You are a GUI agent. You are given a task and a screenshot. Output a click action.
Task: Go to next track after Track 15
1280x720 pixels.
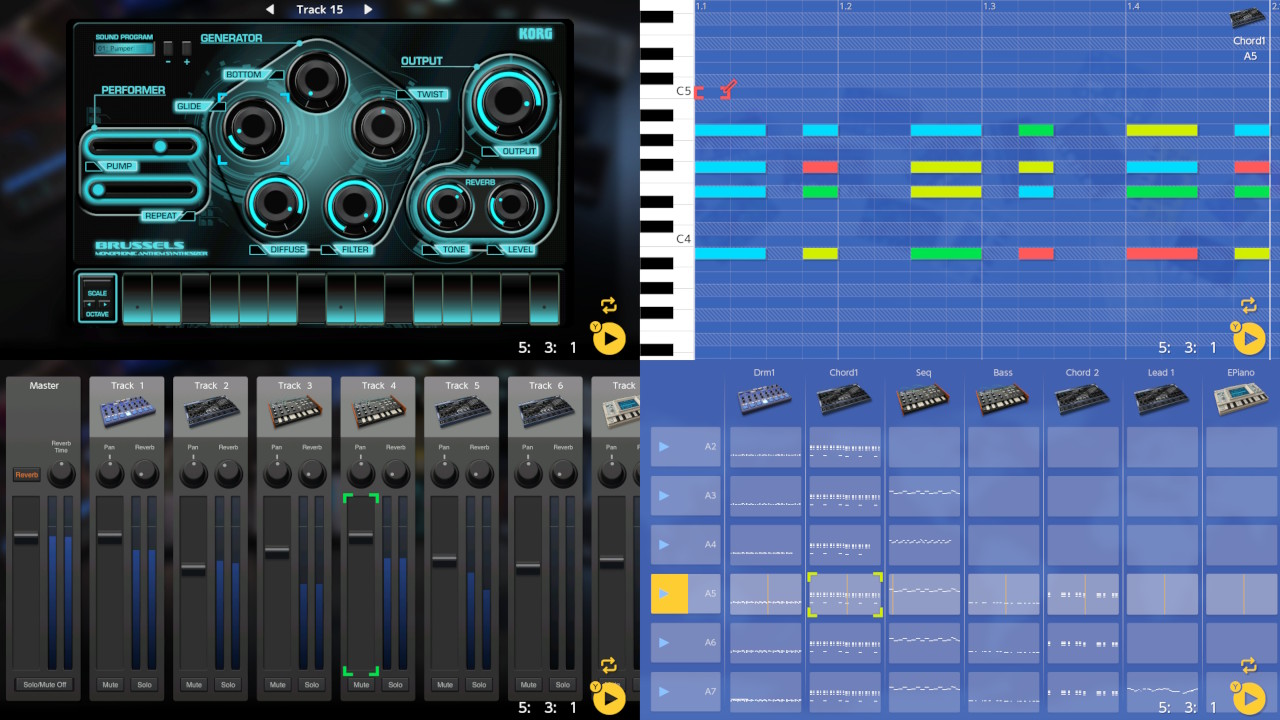pyautogui.click(x=368, y=9)
